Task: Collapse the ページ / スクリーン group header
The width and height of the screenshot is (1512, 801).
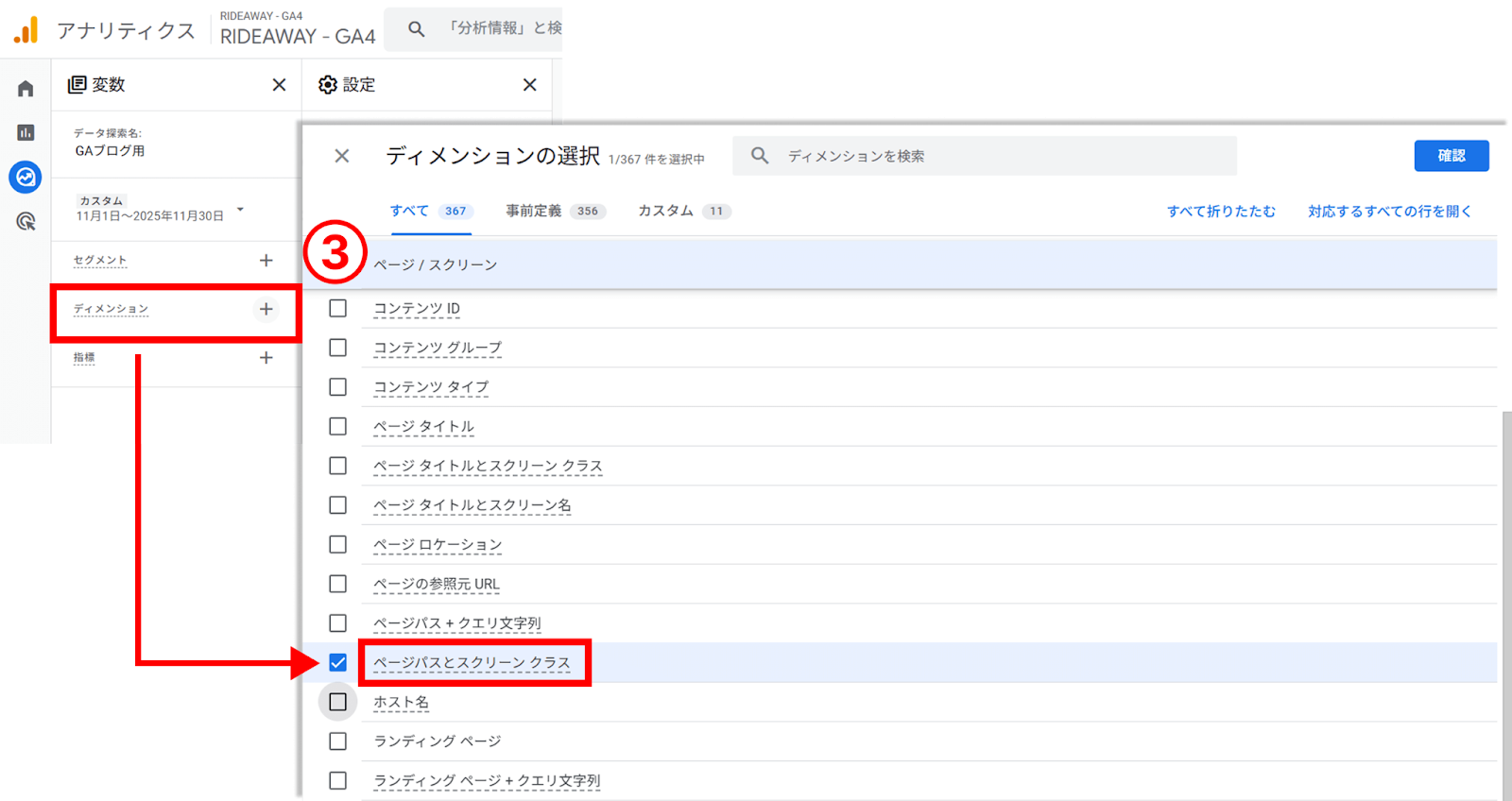Action: pyautogui.click(x=435, y=265)
